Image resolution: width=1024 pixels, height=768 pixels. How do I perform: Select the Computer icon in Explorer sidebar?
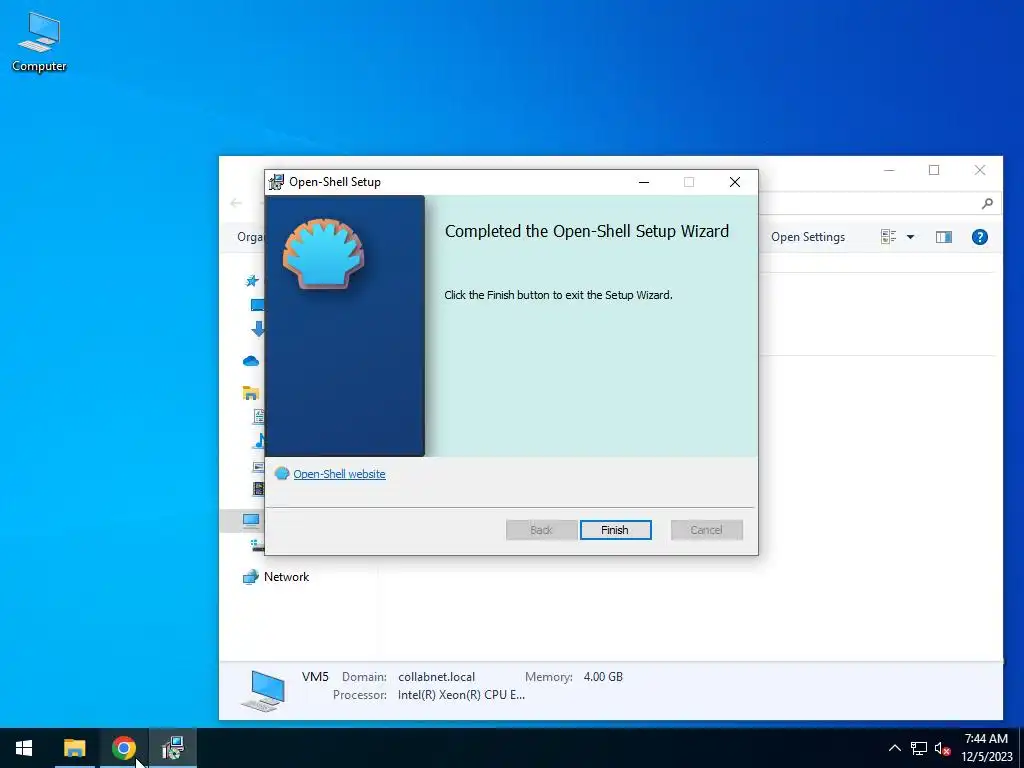coord(251,520)
